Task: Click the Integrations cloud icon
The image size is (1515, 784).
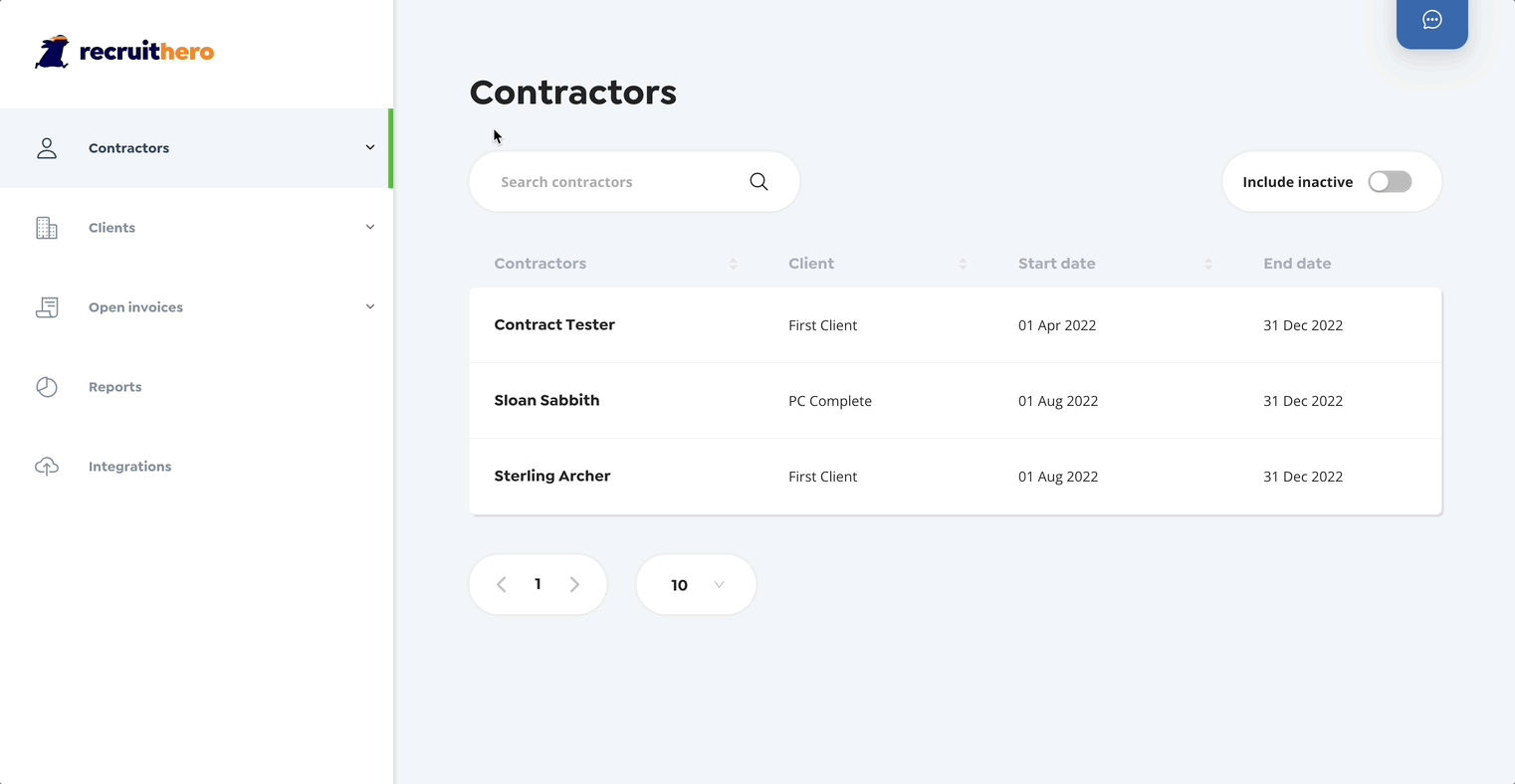Action: (47, 466)
